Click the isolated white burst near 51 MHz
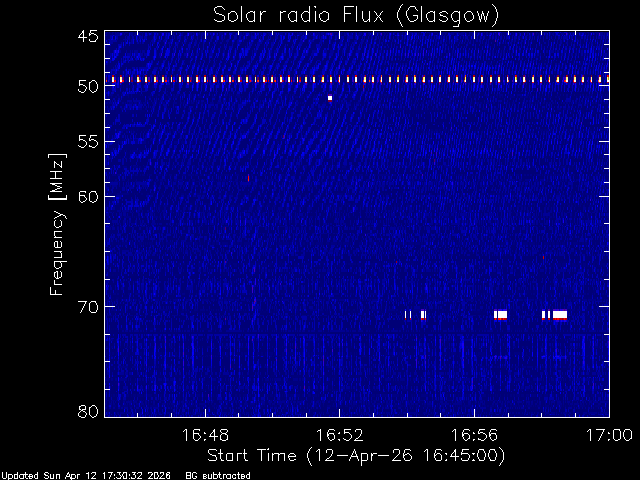640x480 pixels. (x=330, y=98)
